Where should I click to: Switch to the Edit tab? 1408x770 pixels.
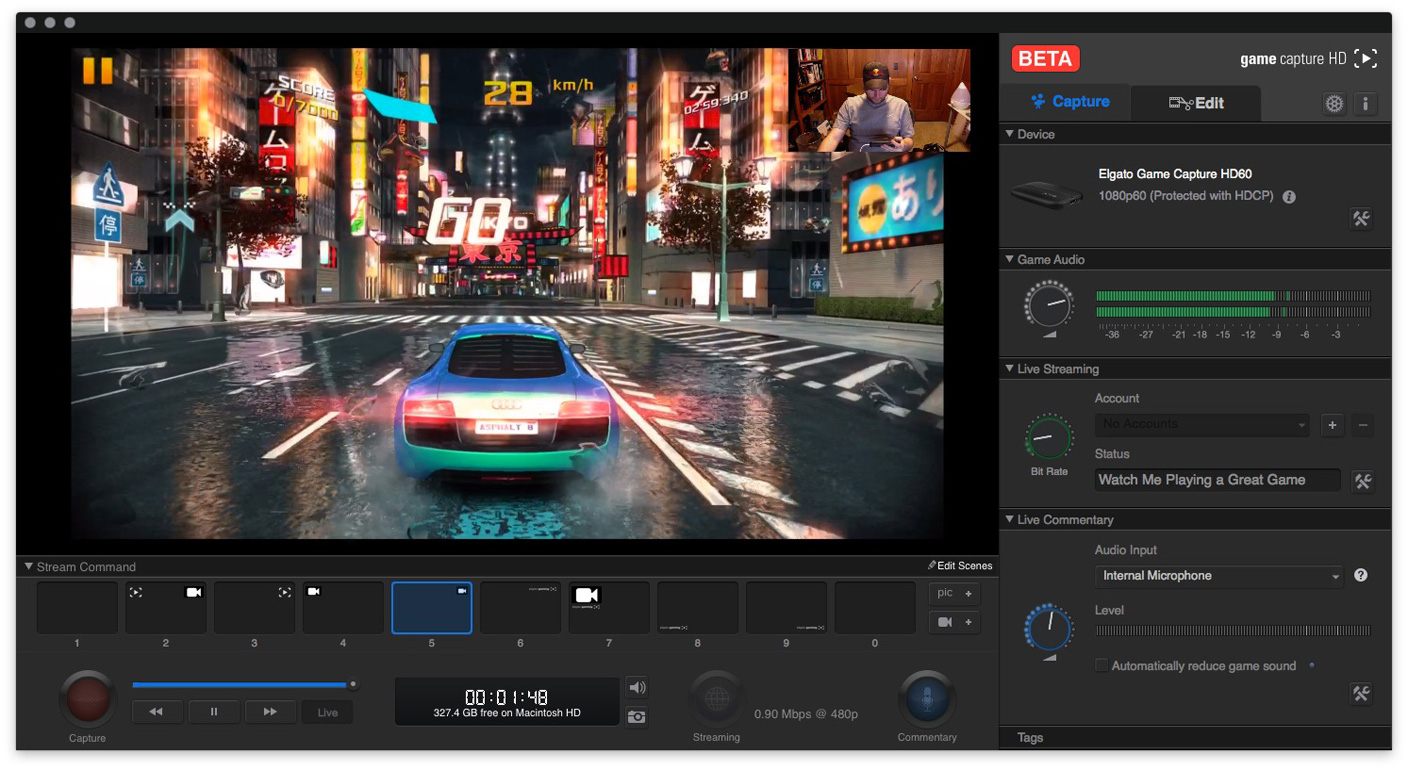[x=1196, y=103]
